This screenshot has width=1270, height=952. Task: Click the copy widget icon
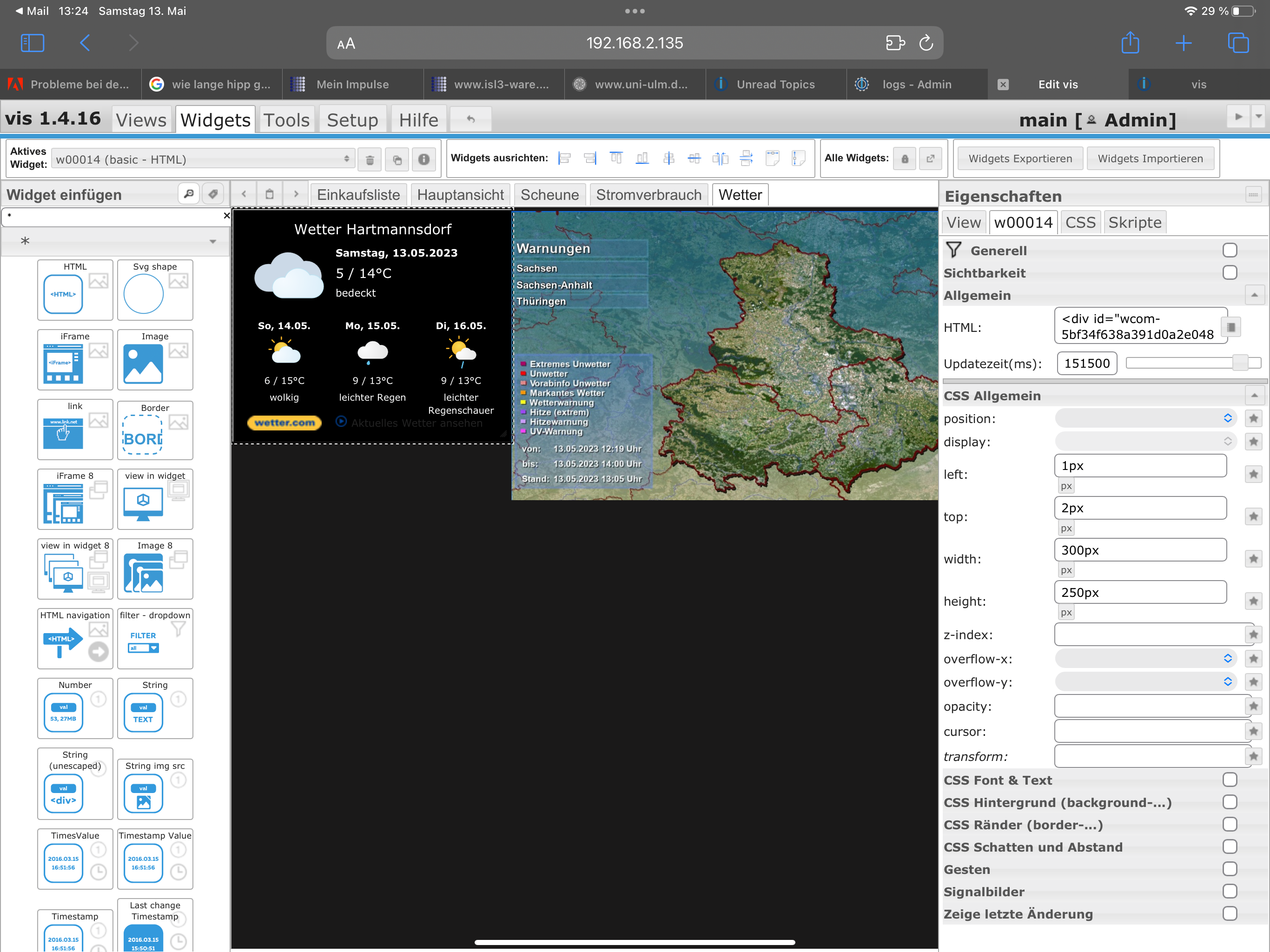tap(397, 159)
